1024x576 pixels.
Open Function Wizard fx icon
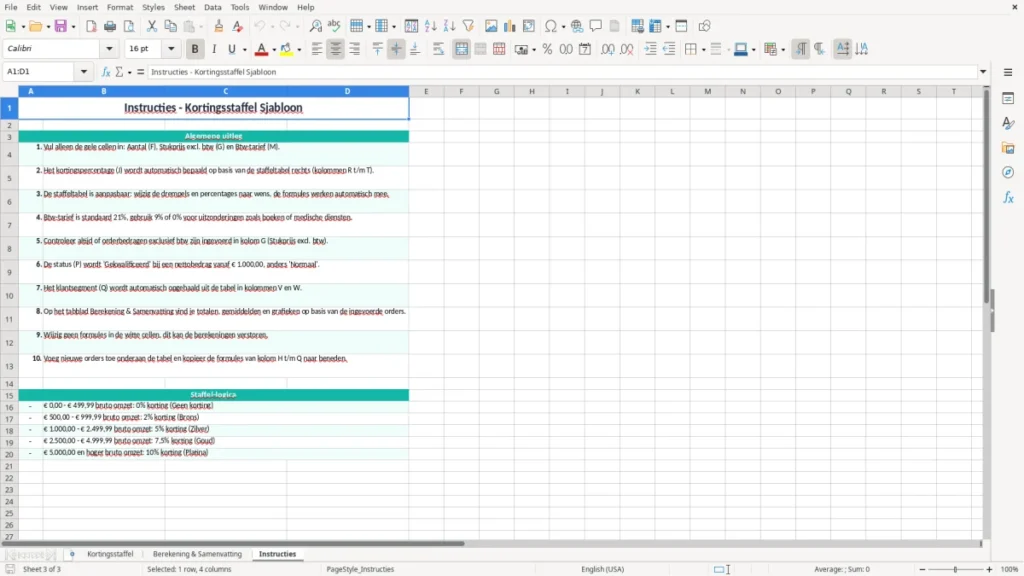(x=106, y=72)
